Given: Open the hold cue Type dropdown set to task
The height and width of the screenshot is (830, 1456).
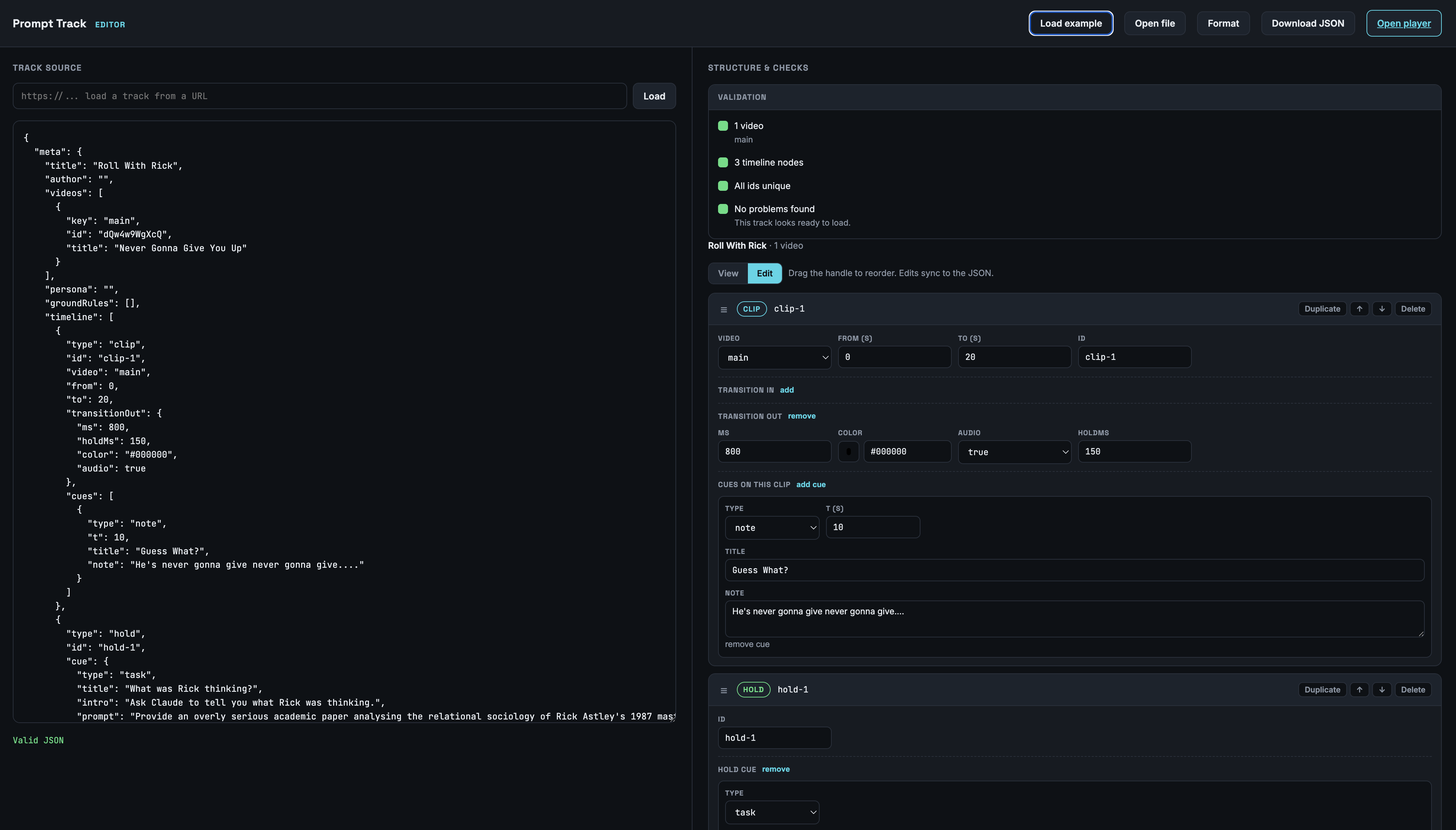Looking at the screenshot, I should tap(772, 812).
